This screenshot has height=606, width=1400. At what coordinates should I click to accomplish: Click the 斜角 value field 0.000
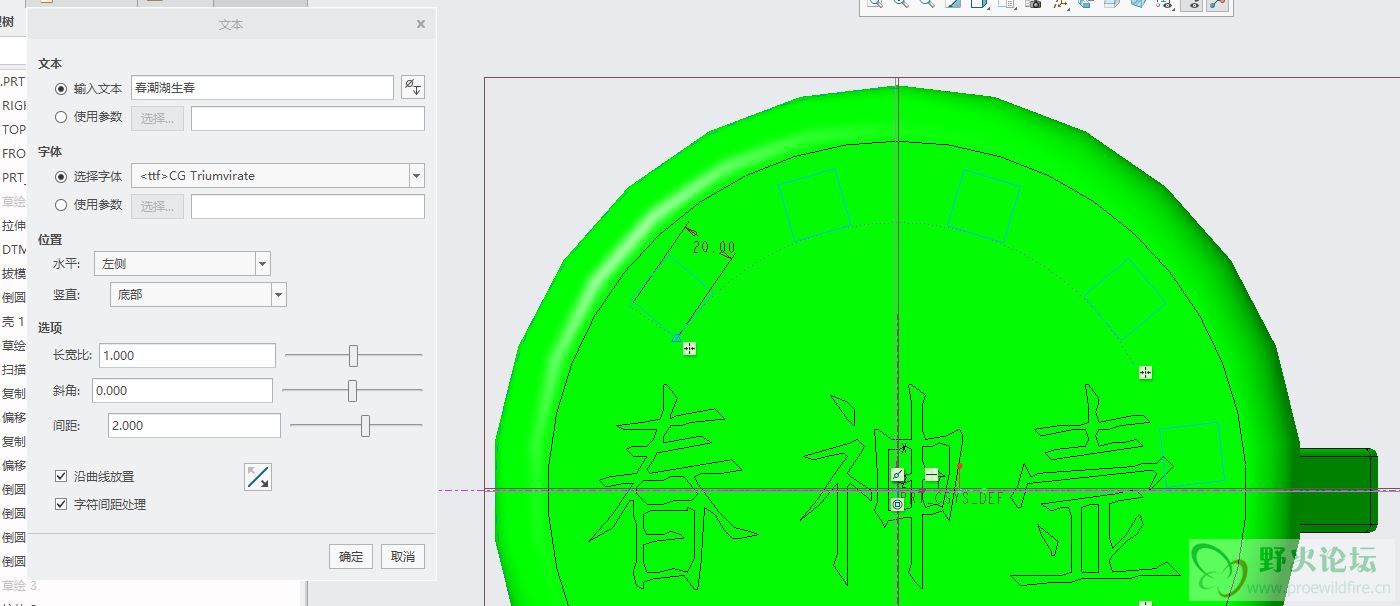point(182,390)
